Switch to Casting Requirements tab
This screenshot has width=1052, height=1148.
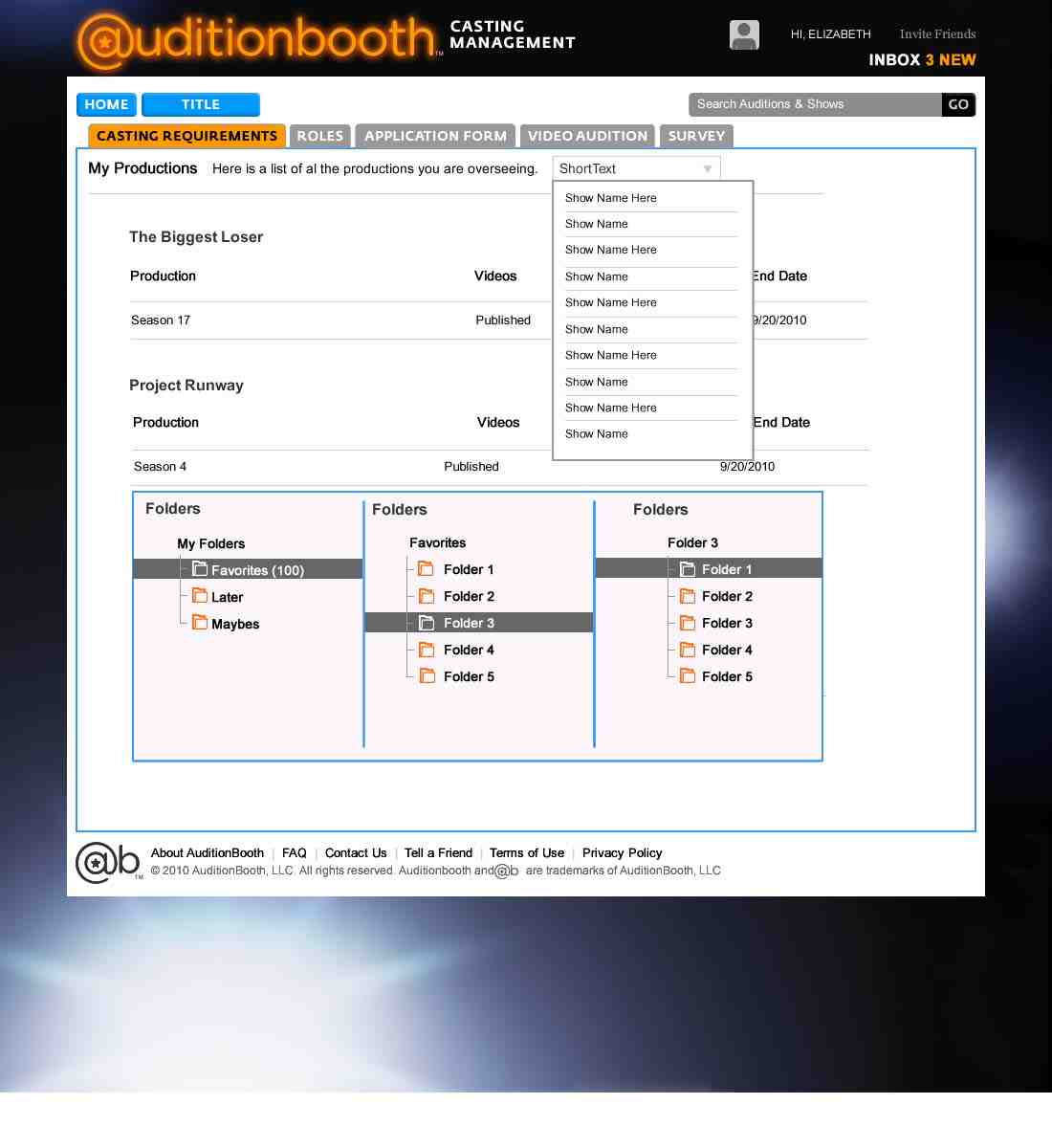(186, 136)
